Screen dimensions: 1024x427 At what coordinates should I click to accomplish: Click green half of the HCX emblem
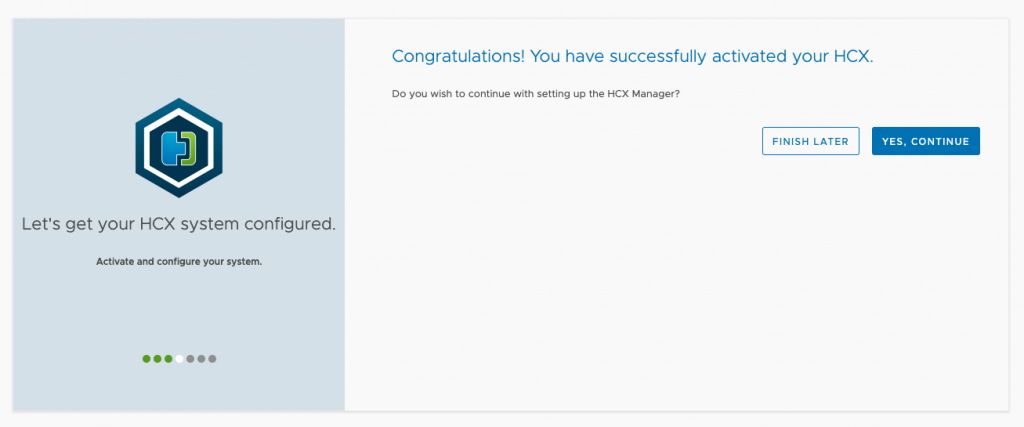(188, 148)
